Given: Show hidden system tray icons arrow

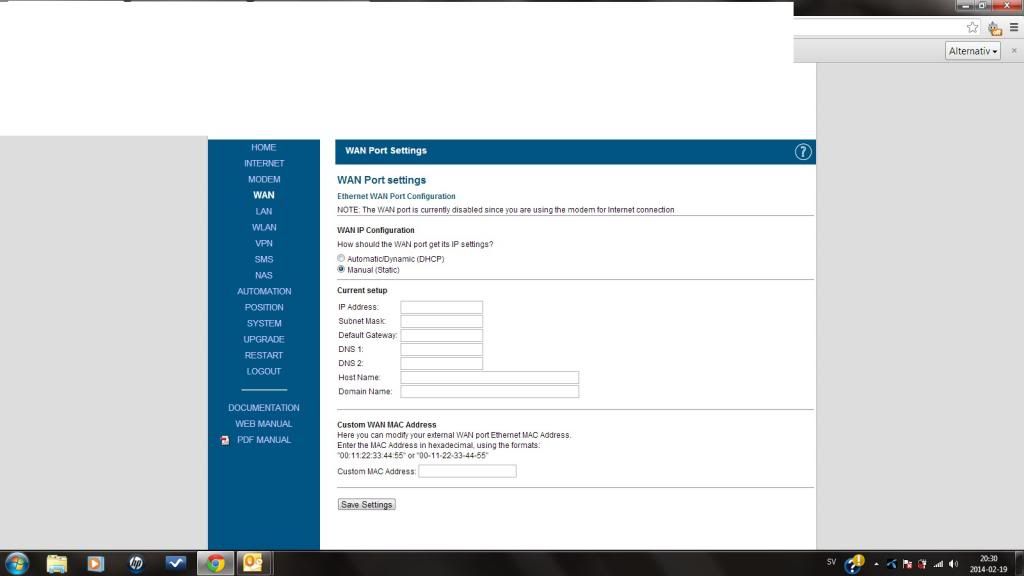Looking at the screenshot, I should coord(876,564).
